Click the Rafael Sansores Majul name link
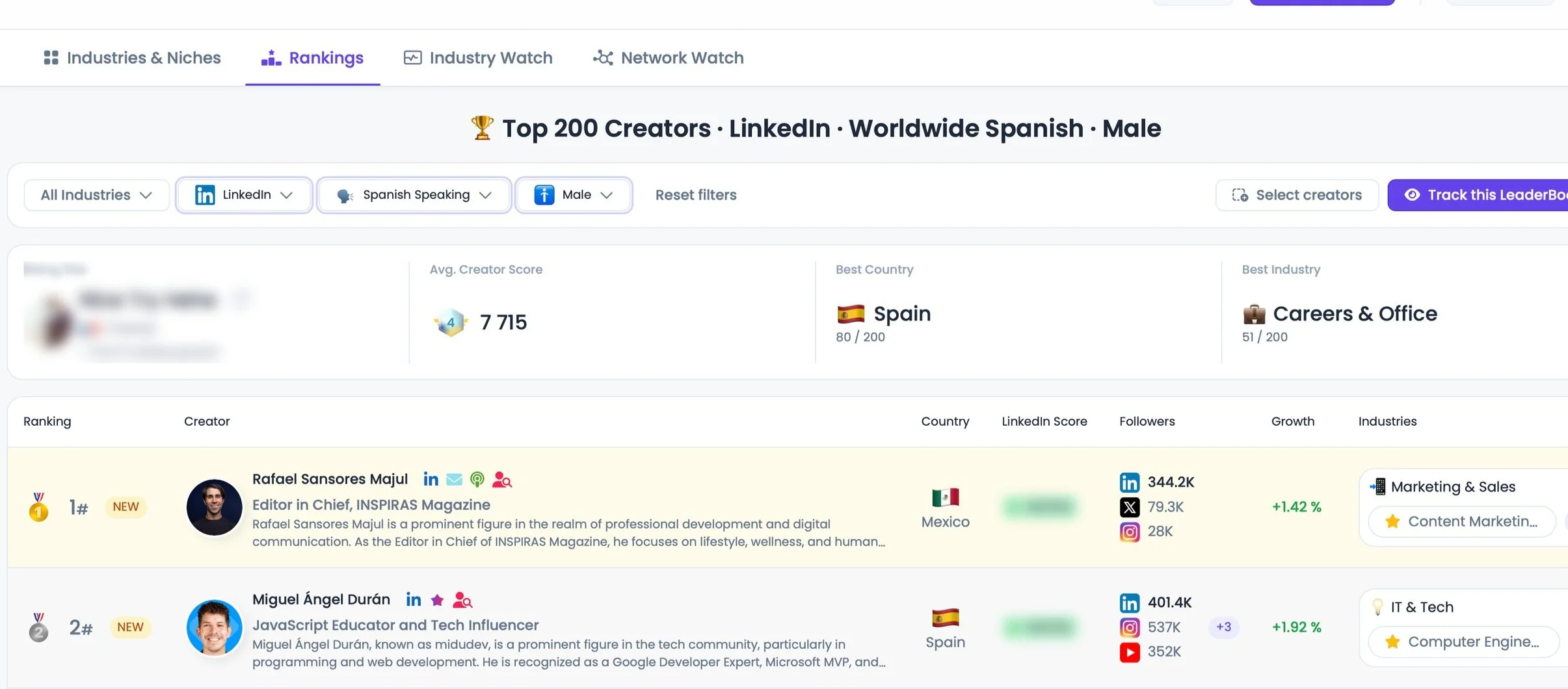 (330, 480)
